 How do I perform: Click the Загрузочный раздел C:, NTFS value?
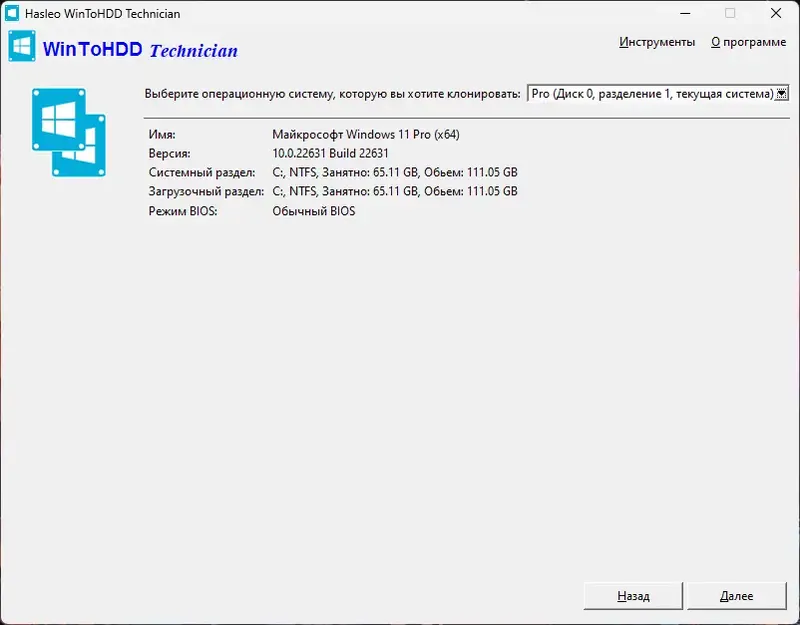point(395,191)
